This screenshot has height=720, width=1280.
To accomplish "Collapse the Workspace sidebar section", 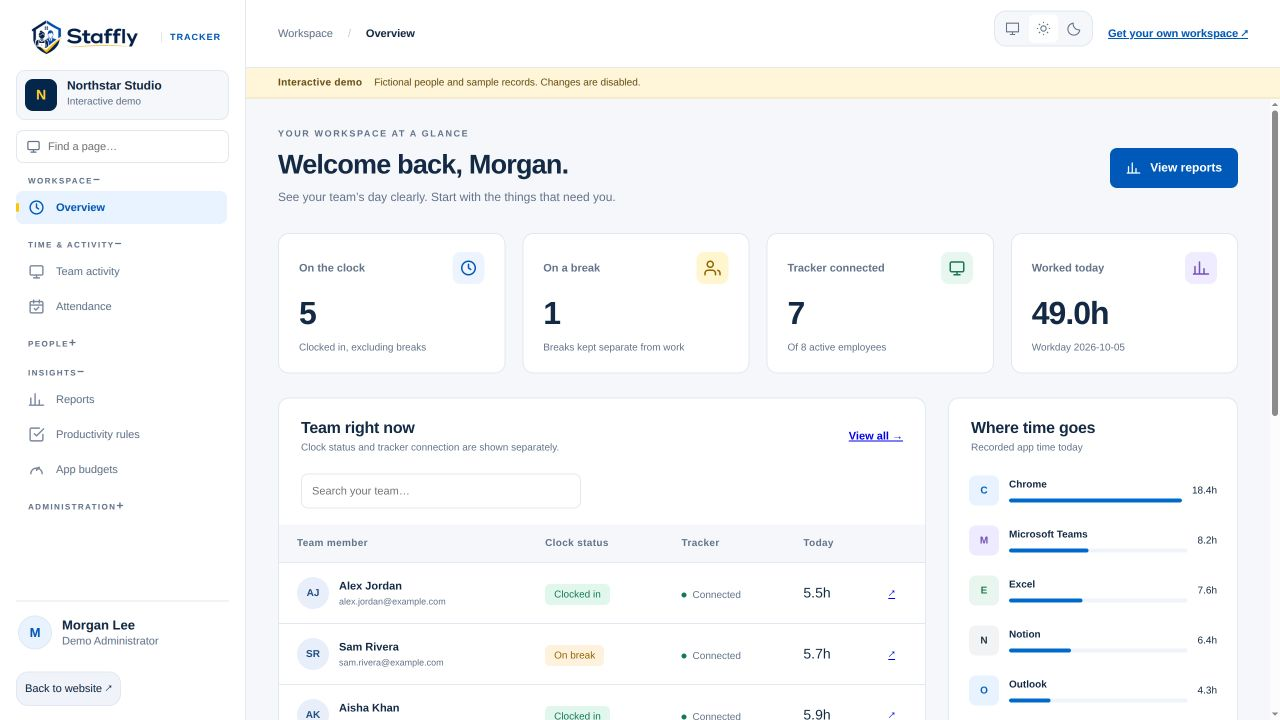I will pyautogui.click(x=64, y=181).
